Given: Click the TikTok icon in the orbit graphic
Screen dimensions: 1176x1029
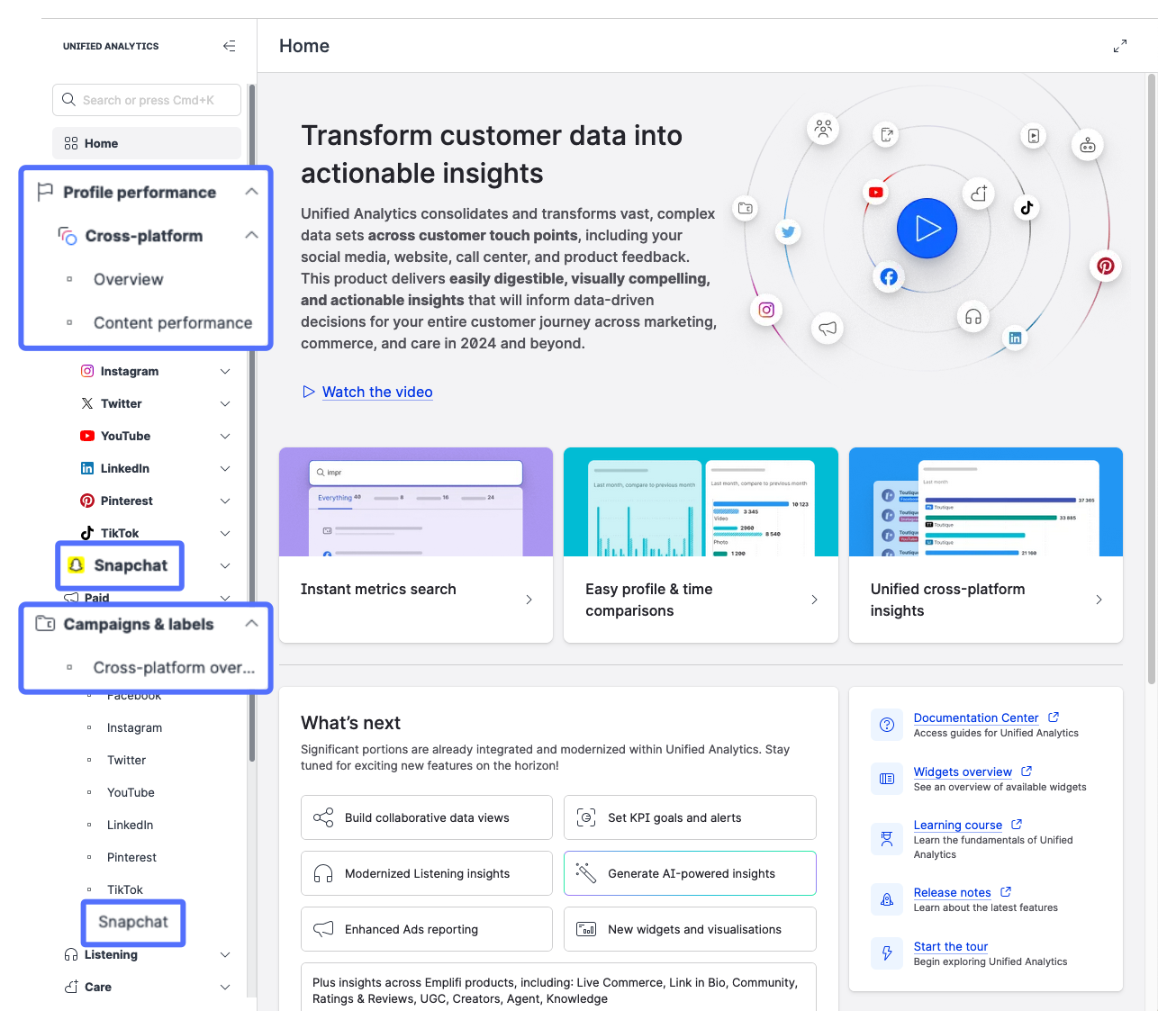Looking at the screenshot, I should [x=1027, y=207].
